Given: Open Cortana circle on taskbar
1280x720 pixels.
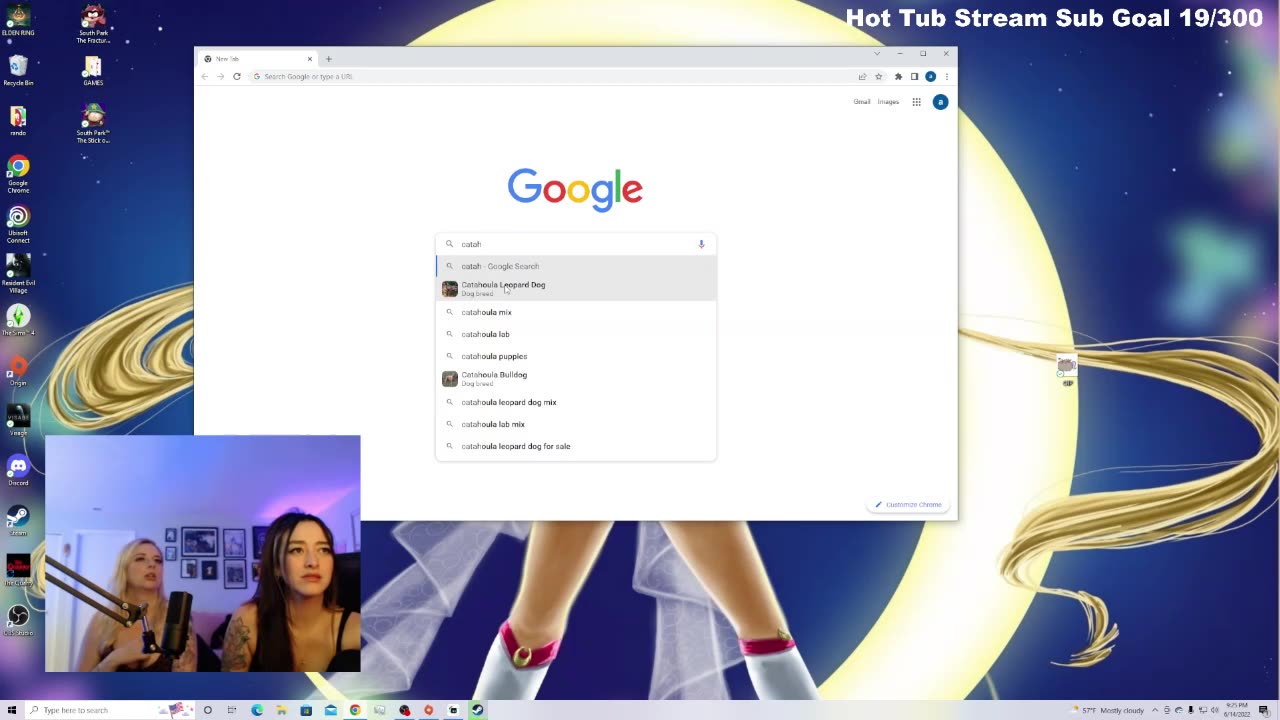Looking at the screenshot, I should (x=208, y=710).
